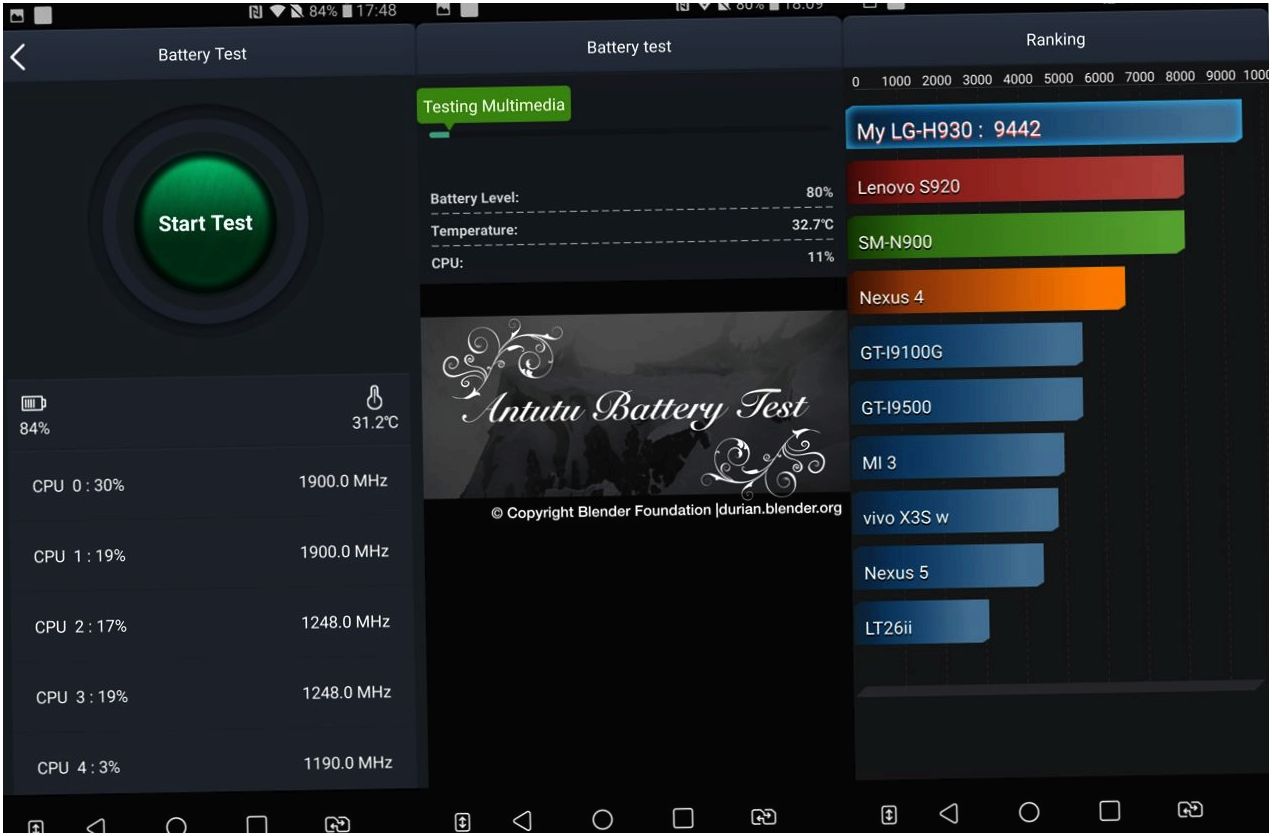Tap the Ranking title in right screen
Image resolution: width=1272 pixels, height=836 pixels.
click(1056, 40)
